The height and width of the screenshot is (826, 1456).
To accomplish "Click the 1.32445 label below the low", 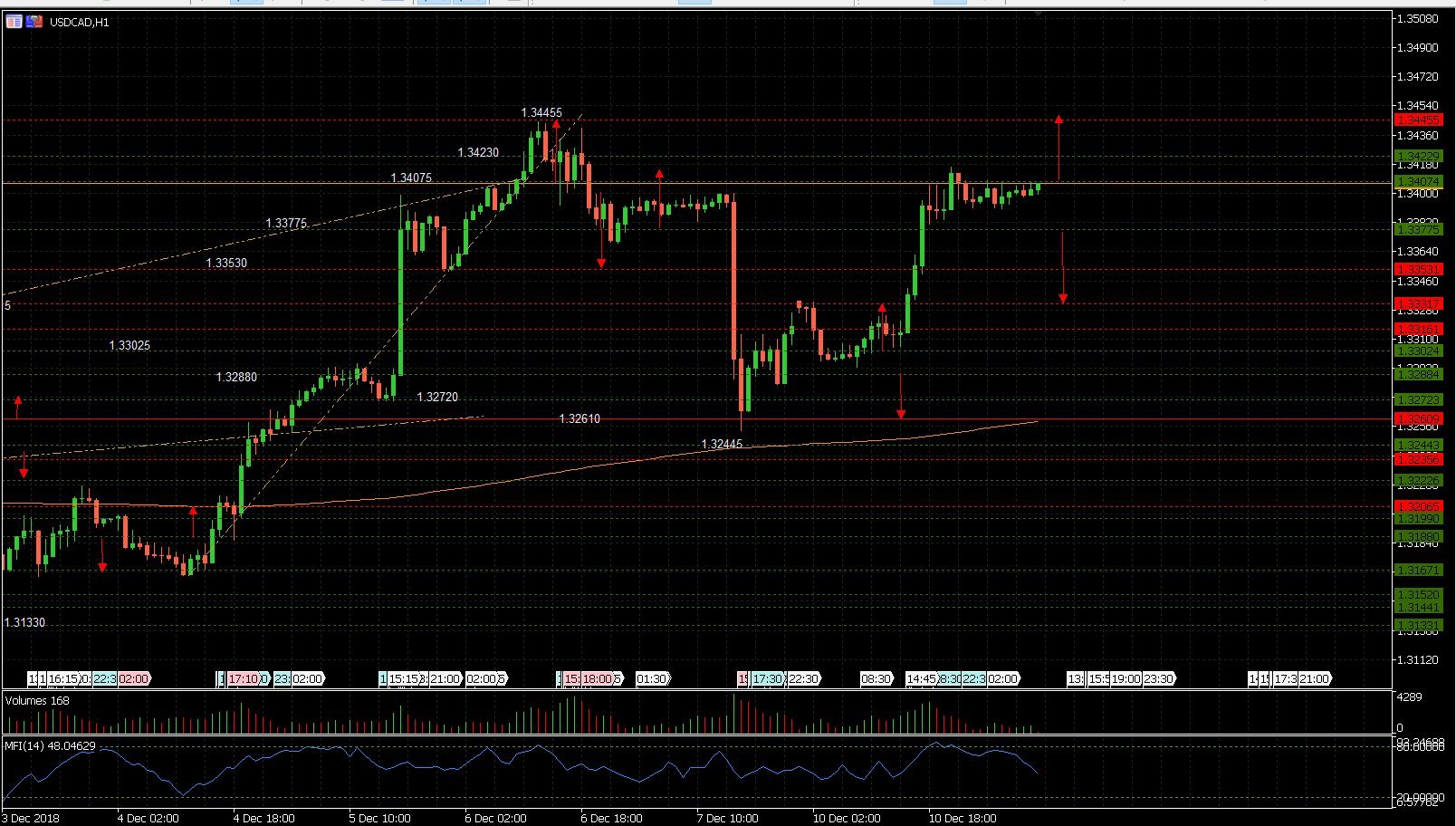I will tap(722, 445).
